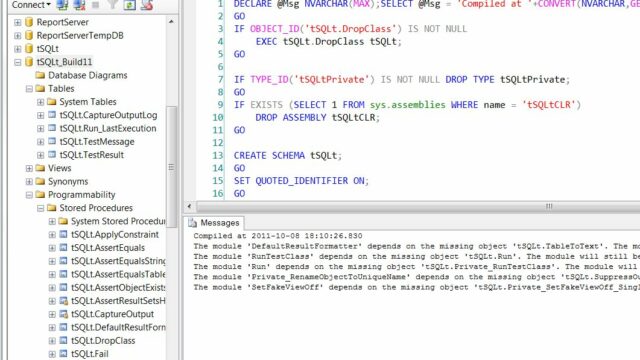Click message about module 'RunTestClass'
This screenshot has width=640, height=360.
(x=416, y=256)
